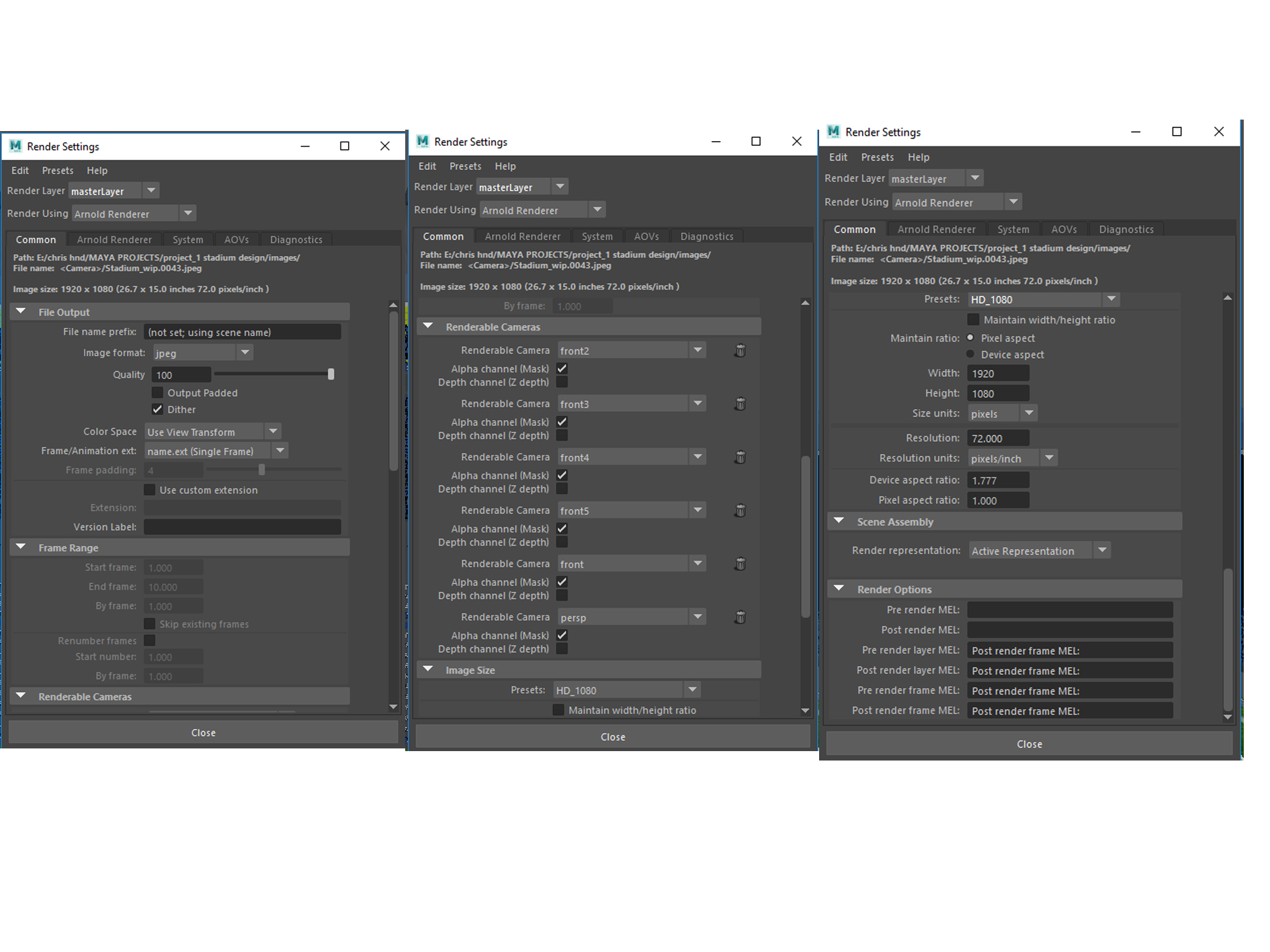
Task: Select the Pixel aspect radio button
Action: tap(970, 338)
